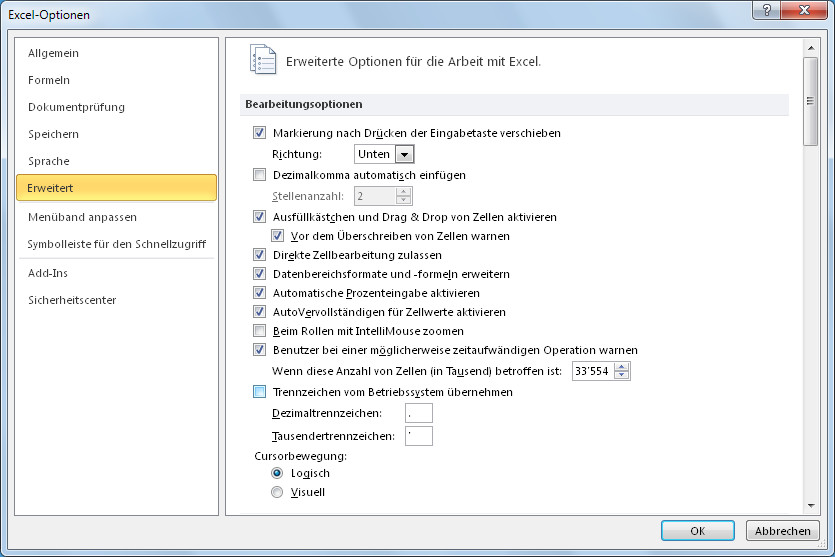Decrease Stellenanzahl with the down arrow
Viewport: 835px width, 557px height.
coord(404,201)
